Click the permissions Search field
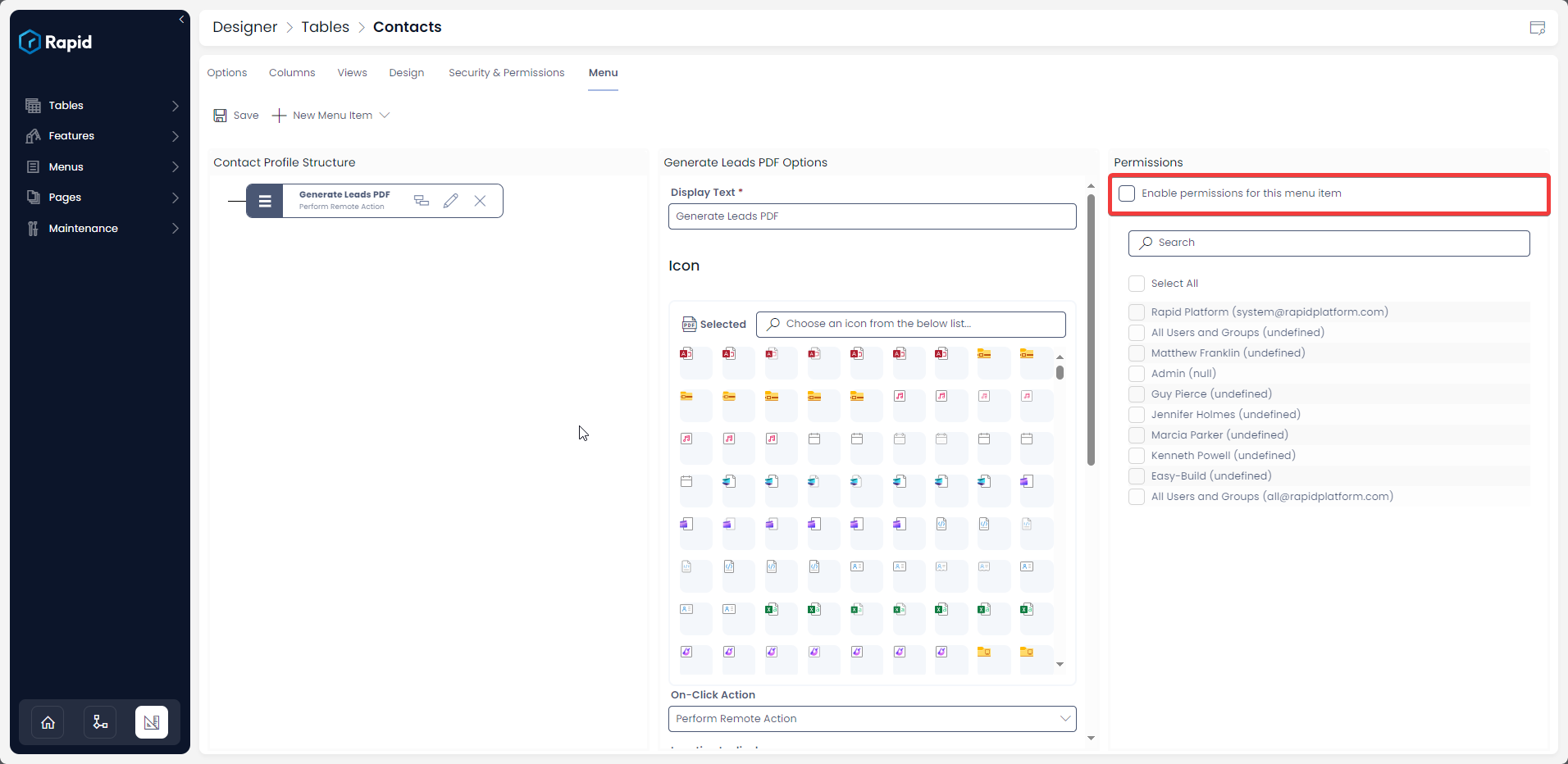1568x764 pixels. pos(1327,243)
